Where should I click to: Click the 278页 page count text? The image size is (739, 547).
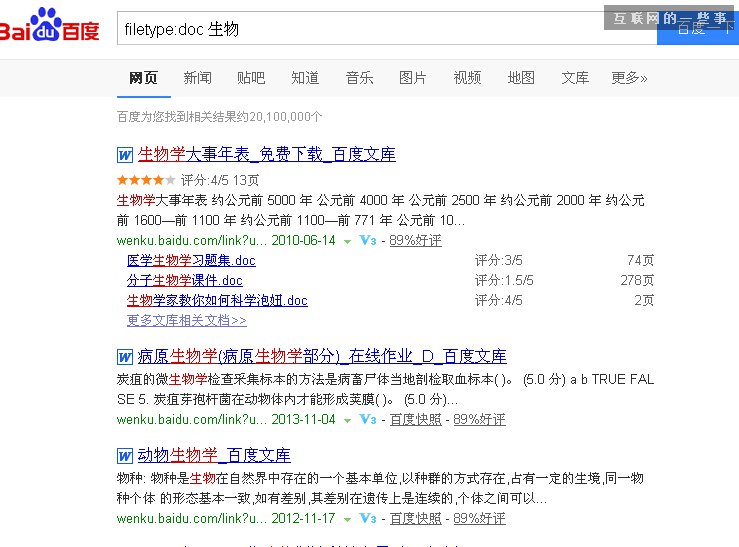(637, 281)
